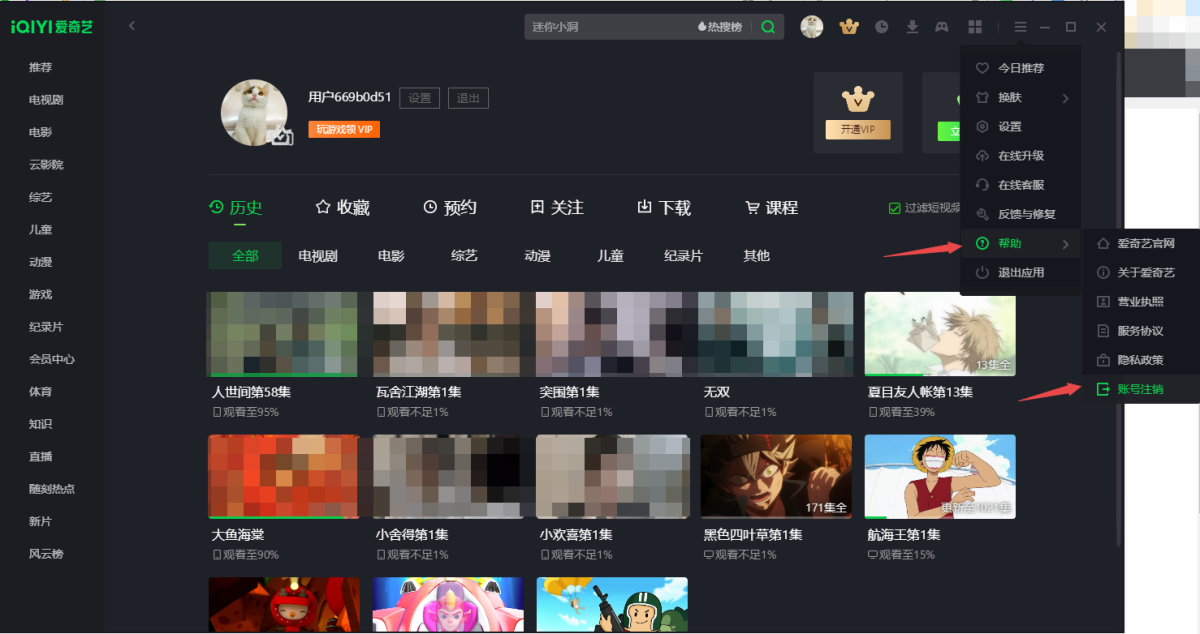
Task: Select the 全部 history filter
Action: pyautogui.click(x=245, y=256)
